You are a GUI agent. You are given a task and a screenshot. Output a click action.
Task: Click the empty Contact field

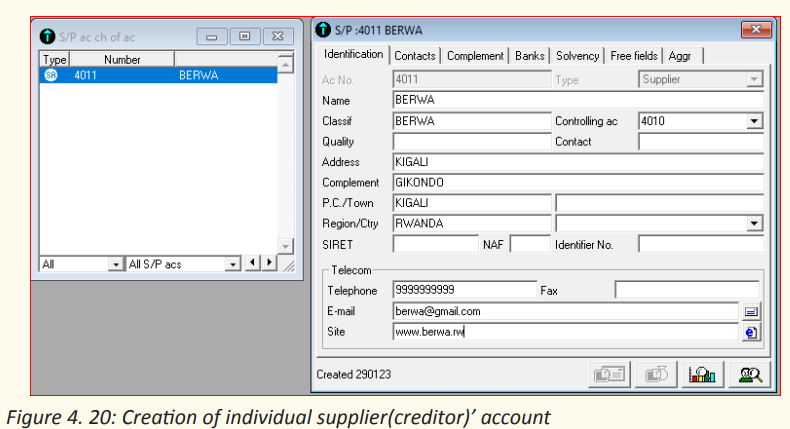click(x=701, y=142)
